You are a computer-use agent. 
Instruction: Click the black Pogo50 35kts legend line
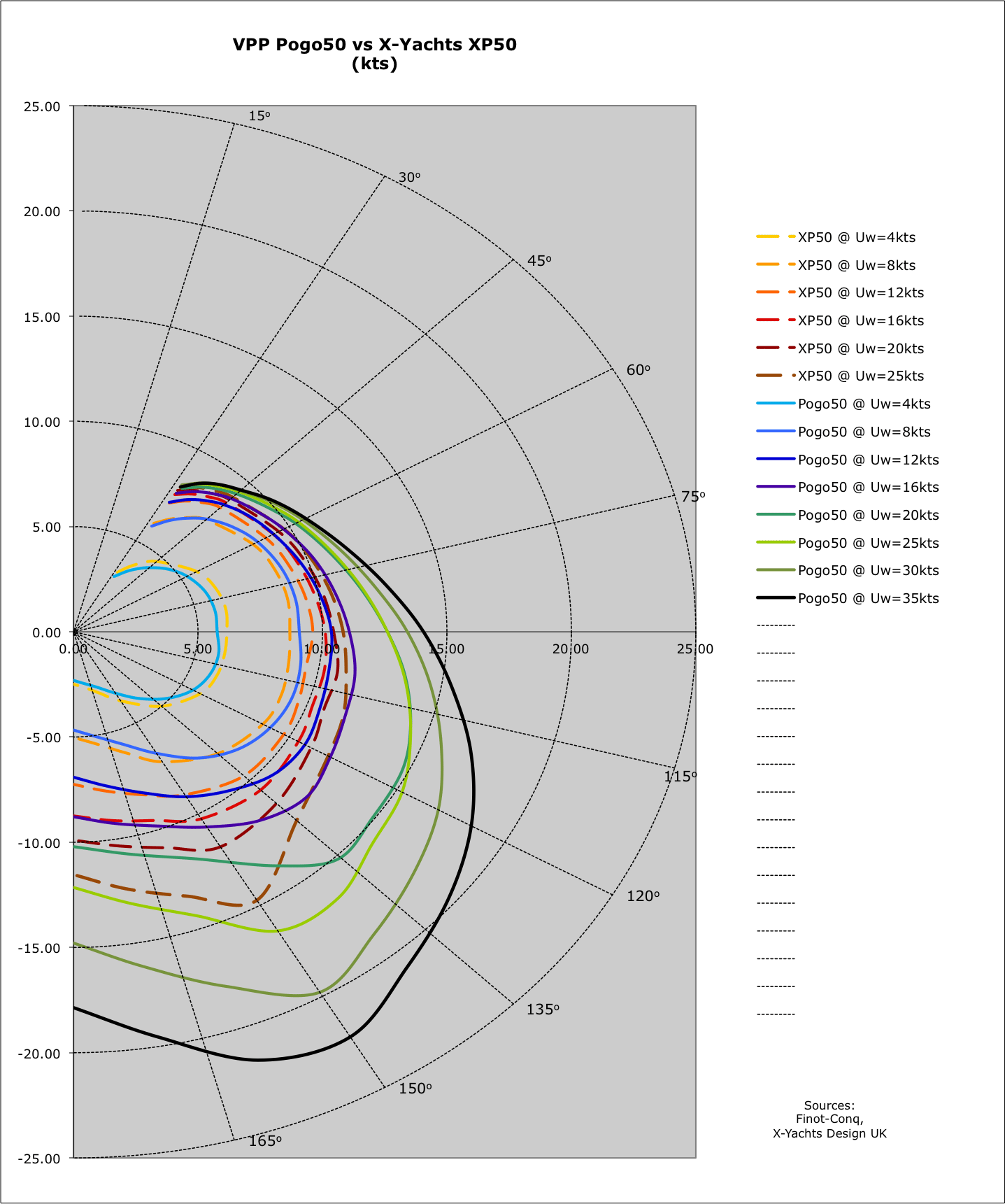[776, 597]
